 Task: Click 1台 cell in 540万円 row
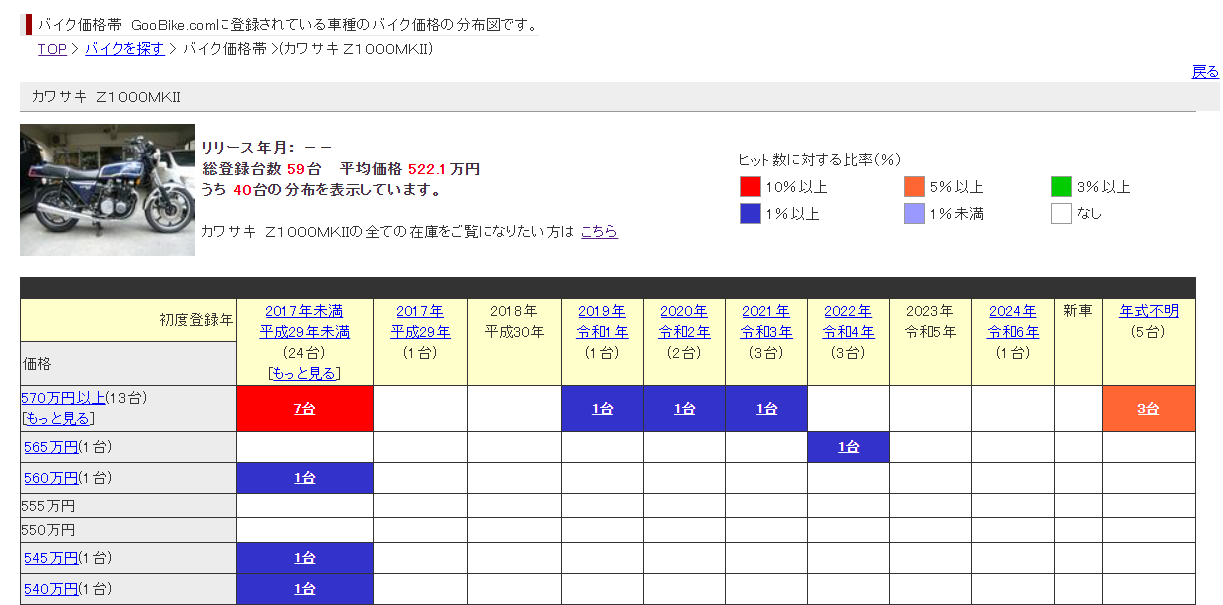pos(305,589)
